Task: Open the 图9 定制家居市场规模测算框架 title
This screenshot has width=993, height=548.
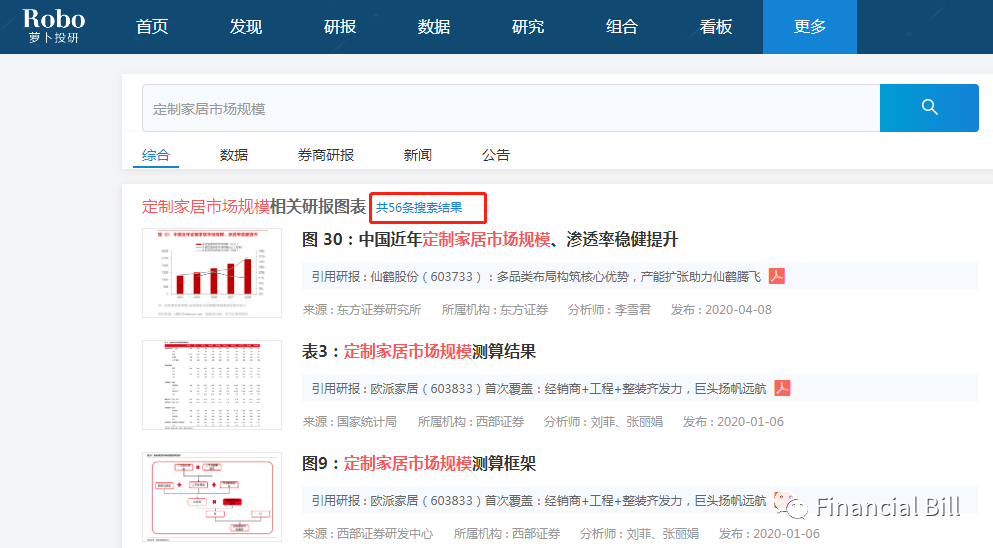Action: pos(419,464)
